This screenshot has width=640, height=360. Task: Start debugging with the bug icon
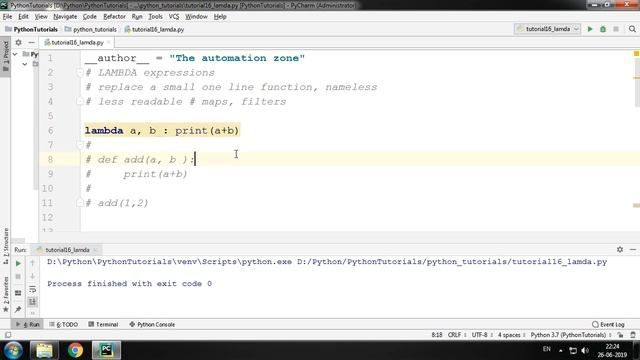pos(603,29)
